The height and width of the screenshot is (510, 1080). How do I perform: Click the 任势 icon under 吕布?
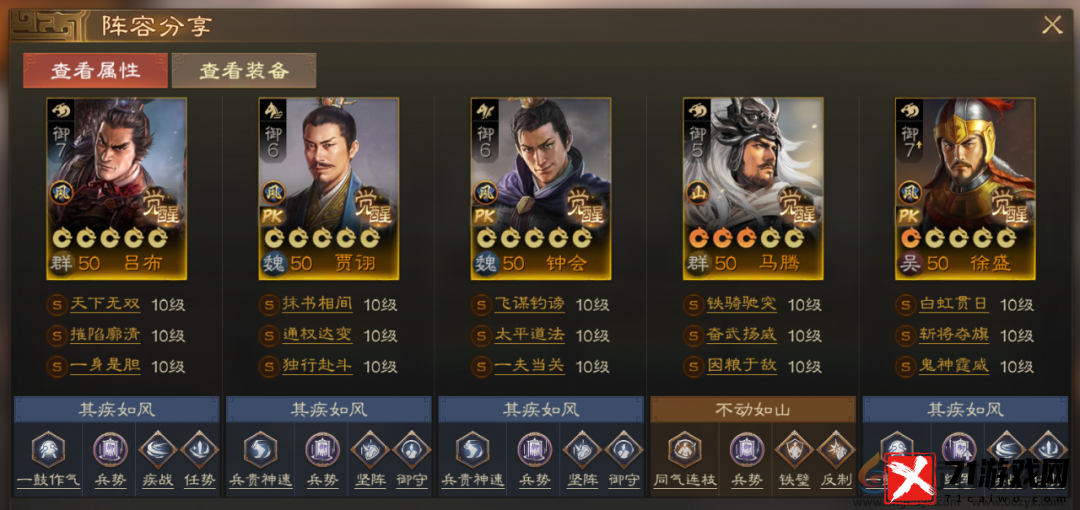(200, 449)
